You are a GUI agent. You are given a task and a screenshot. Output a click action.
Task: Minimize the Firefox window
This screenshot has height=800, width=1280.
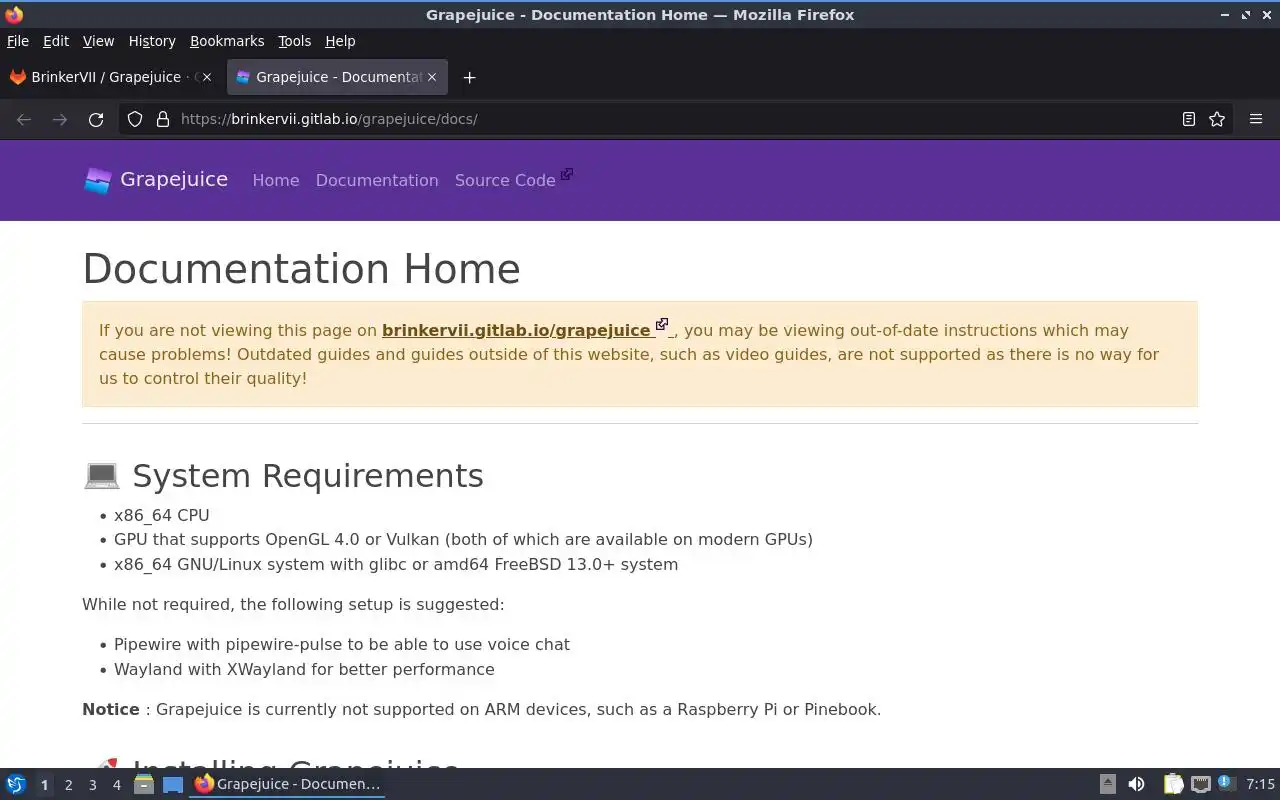coord(1225,15)
